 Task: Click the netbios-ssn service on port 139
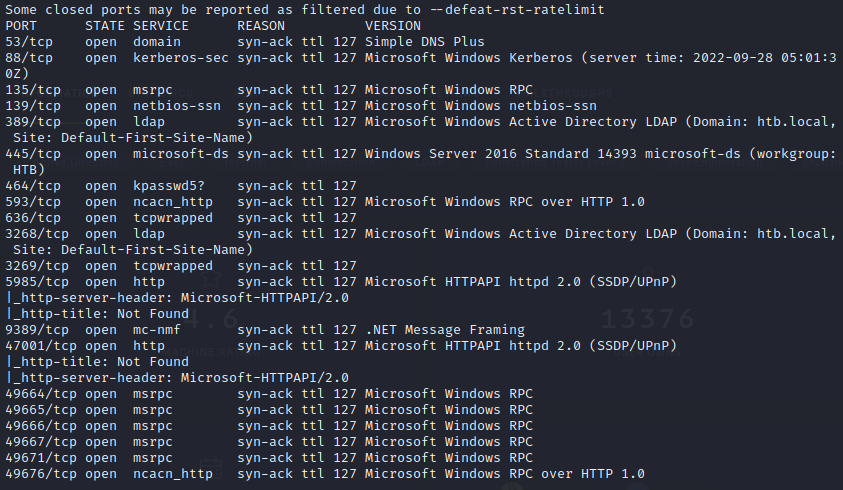pos(177,106)
